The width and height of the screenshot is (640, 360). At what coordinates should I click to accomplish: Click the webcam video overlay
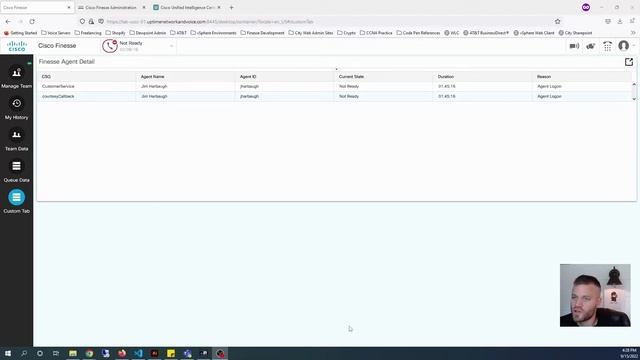595,295
